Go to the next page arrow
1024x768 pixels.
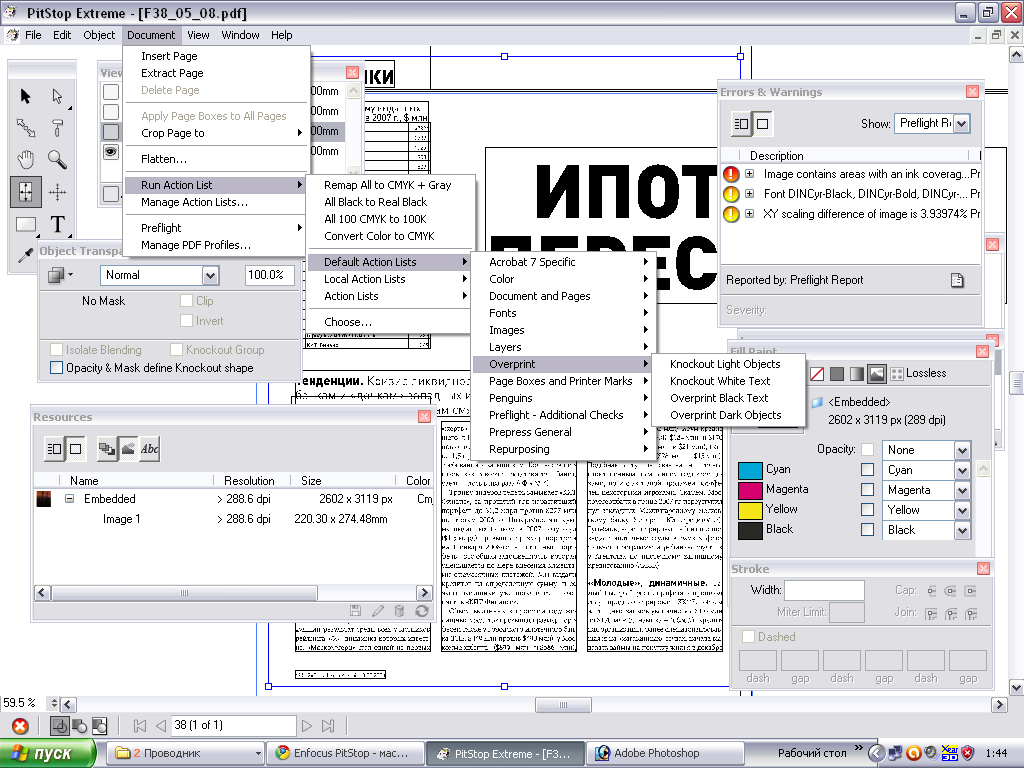(306, 726)
